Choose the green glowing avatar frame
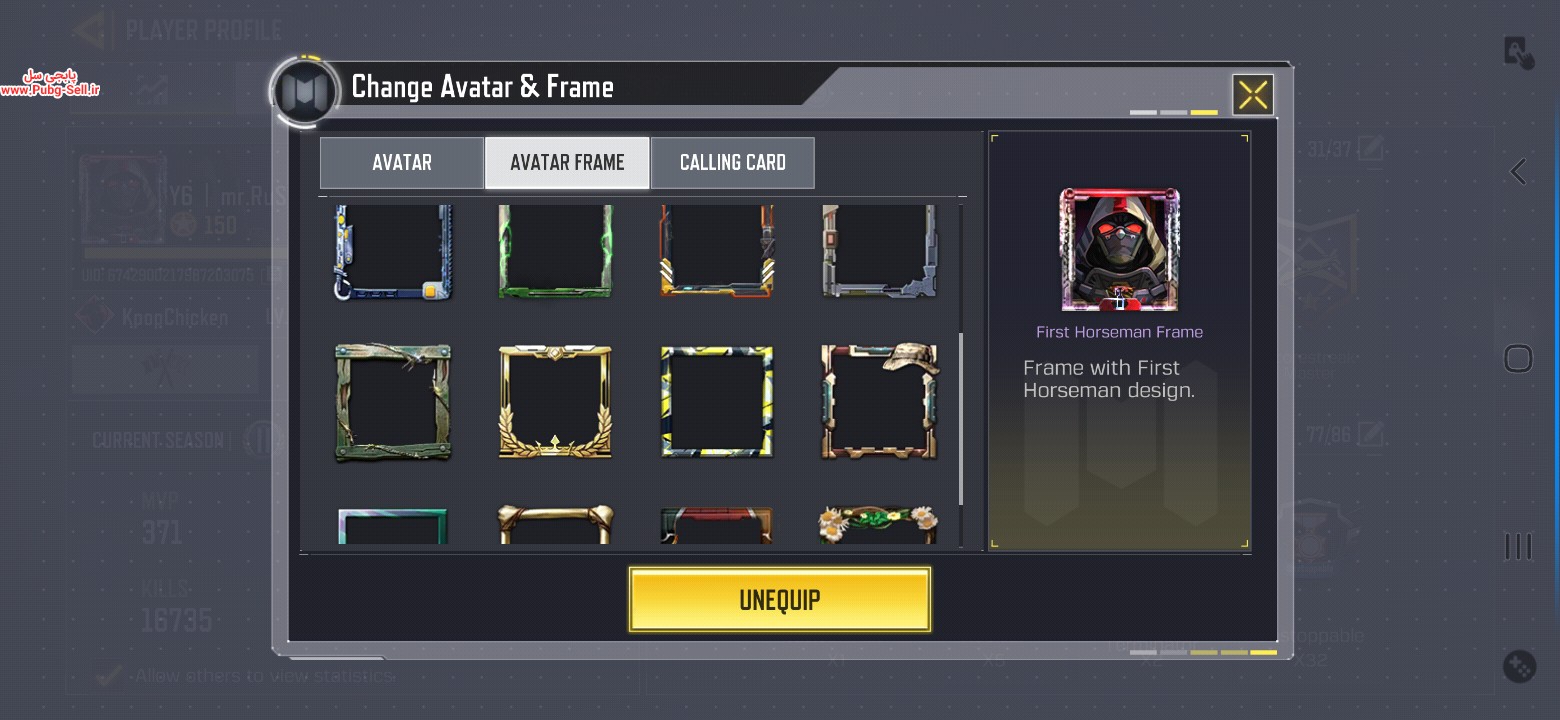1560x720 pixels. [x=555, y=252]
